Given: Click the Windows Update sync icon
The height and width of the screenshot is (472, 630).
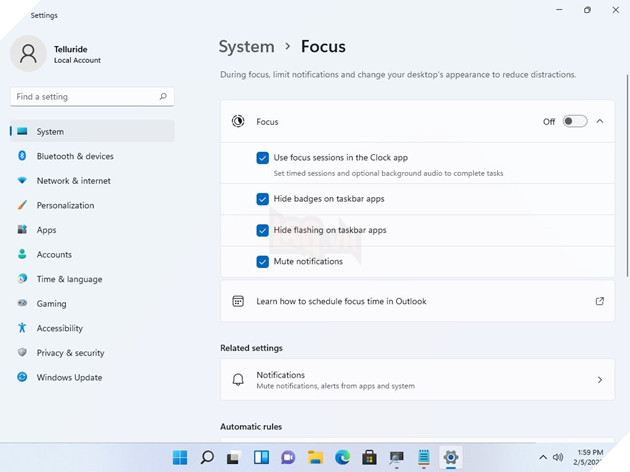Looking at the screenshot, I should 22,377.
